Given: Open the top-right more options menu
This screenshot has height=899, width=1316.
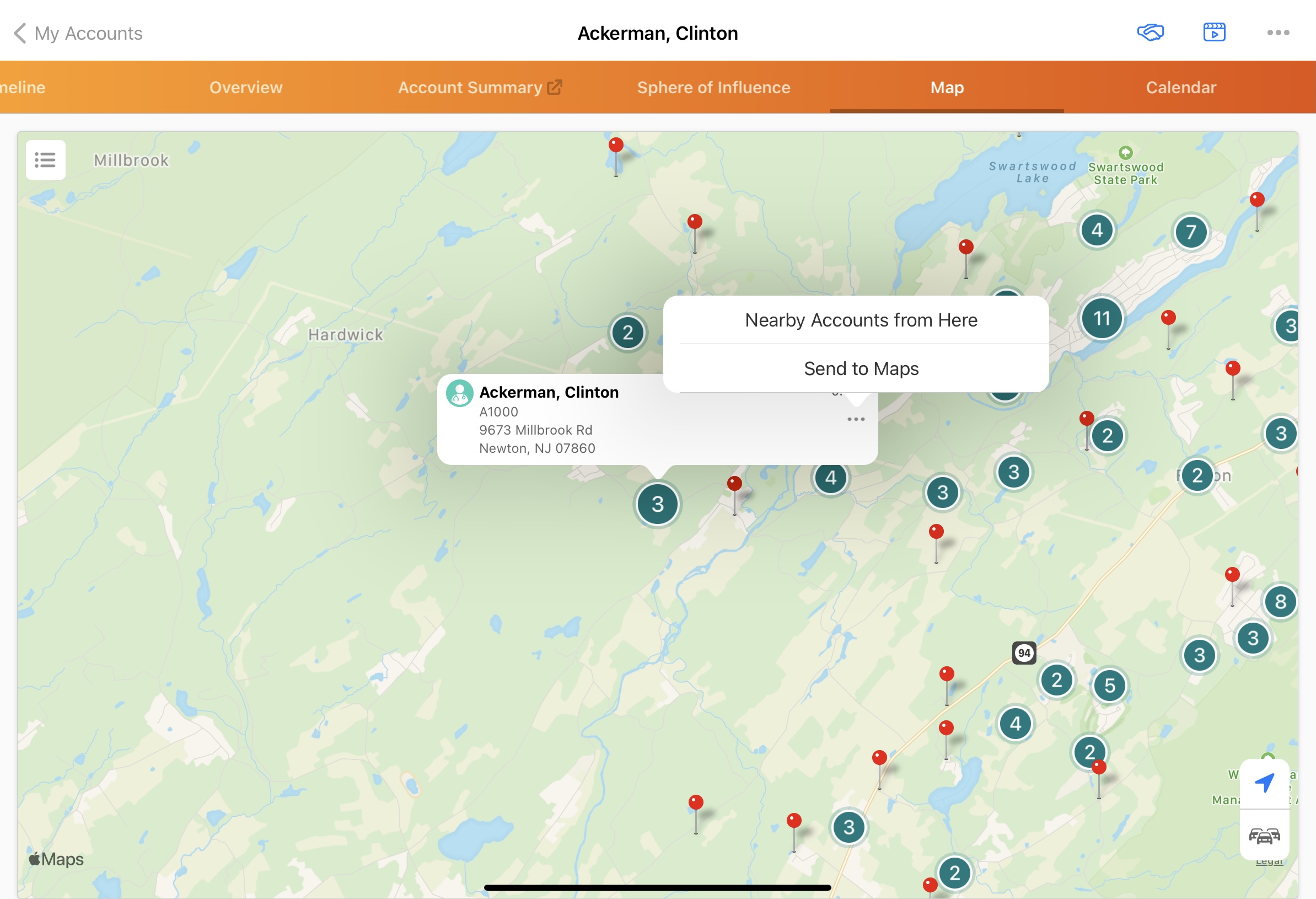Looking at the screenshot, I should (x=1277, y=33).
